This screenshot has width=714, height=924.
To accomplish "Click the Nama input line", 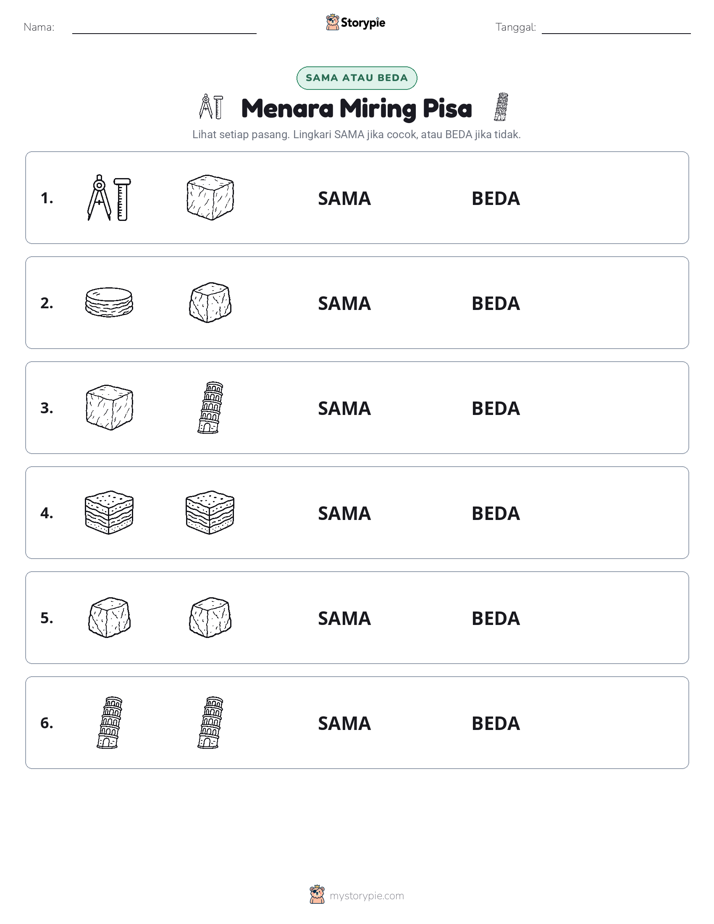I will (x=164, y=28).
